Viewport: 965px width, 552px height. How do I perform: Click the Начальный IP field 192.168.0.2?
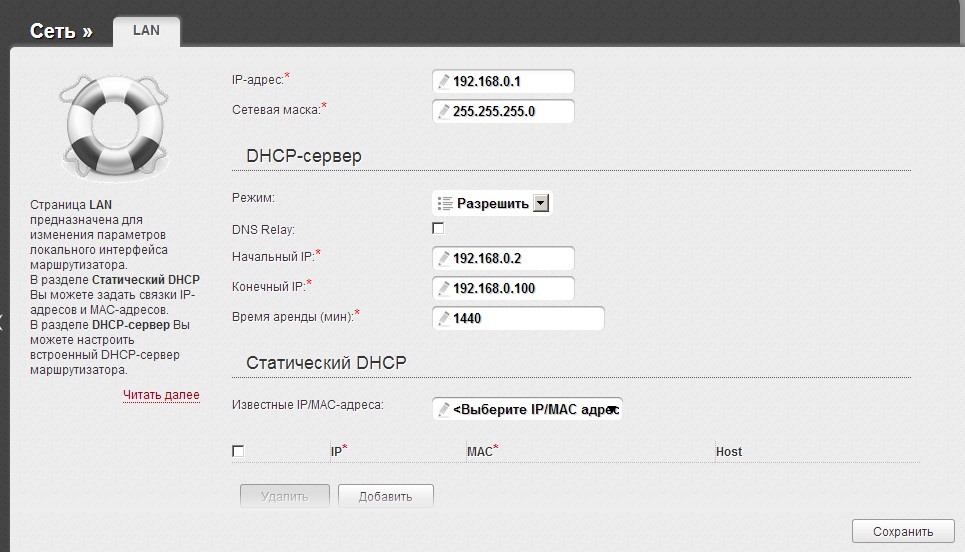503,258
